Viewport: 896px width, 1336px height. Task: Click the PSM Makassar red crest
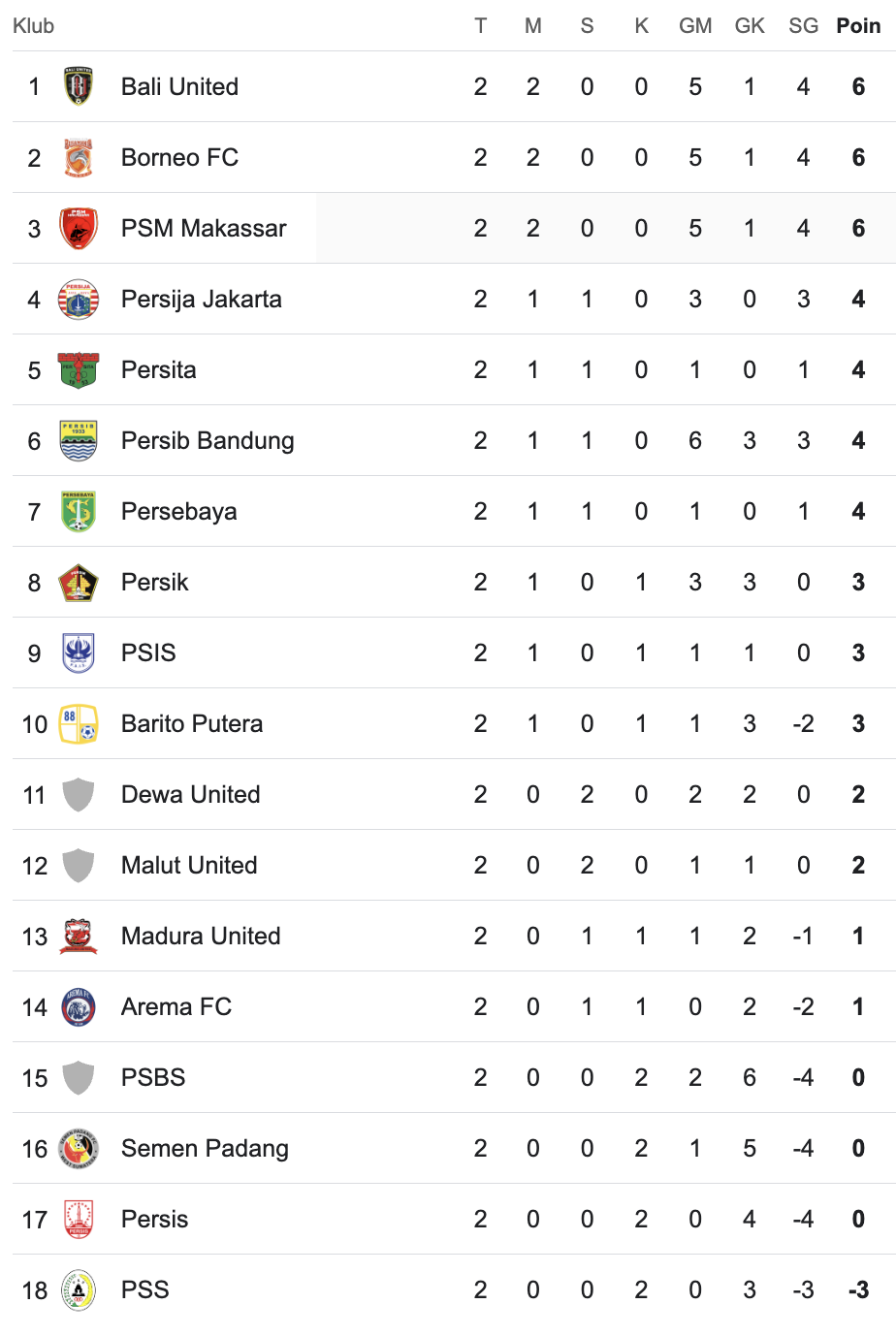[x=79, y=228]
